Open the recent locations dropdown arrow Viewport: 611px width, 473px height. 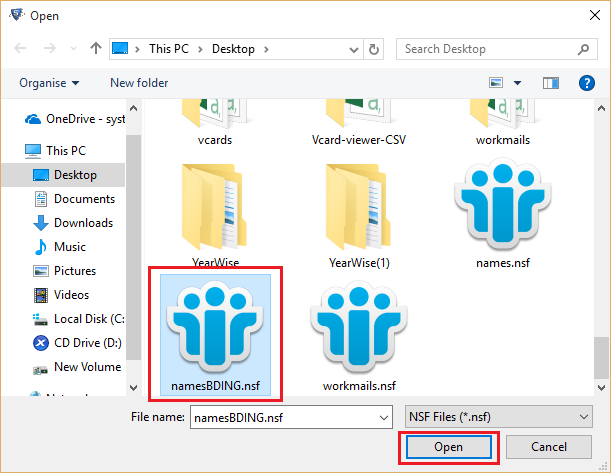pos(73,49)
